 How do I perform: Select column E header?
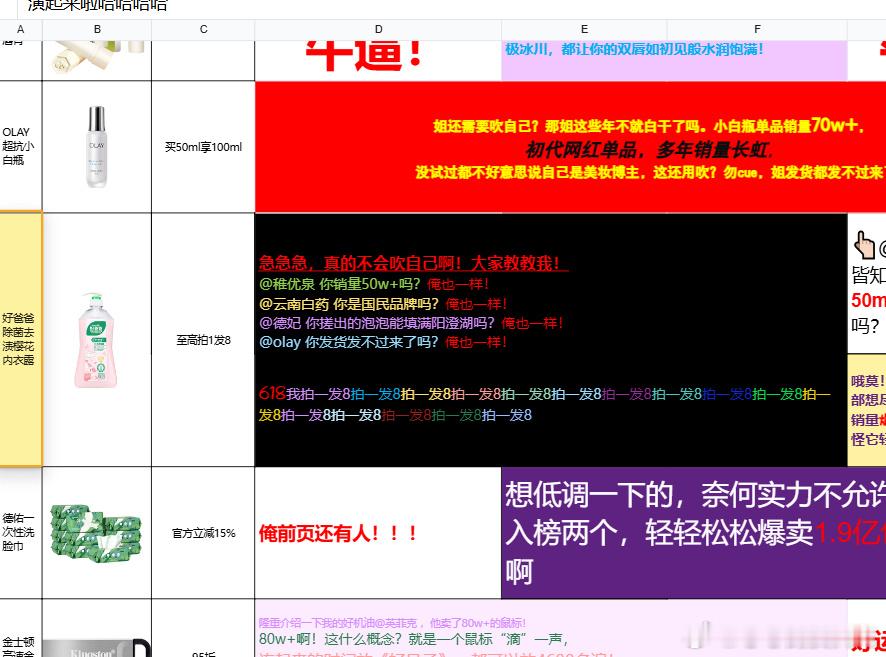pos(584,29)
